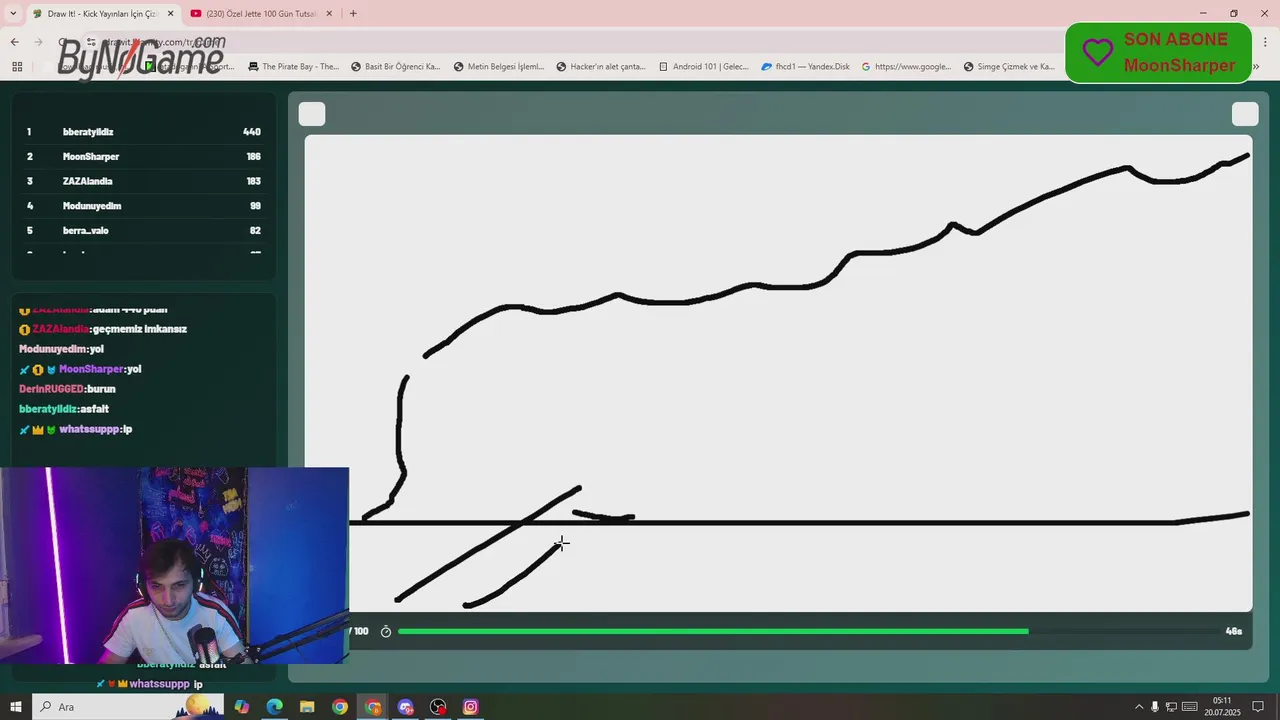Select leaderboard row ZAZAlandia
Screen dimensions: 1280x720
point(144,181)
